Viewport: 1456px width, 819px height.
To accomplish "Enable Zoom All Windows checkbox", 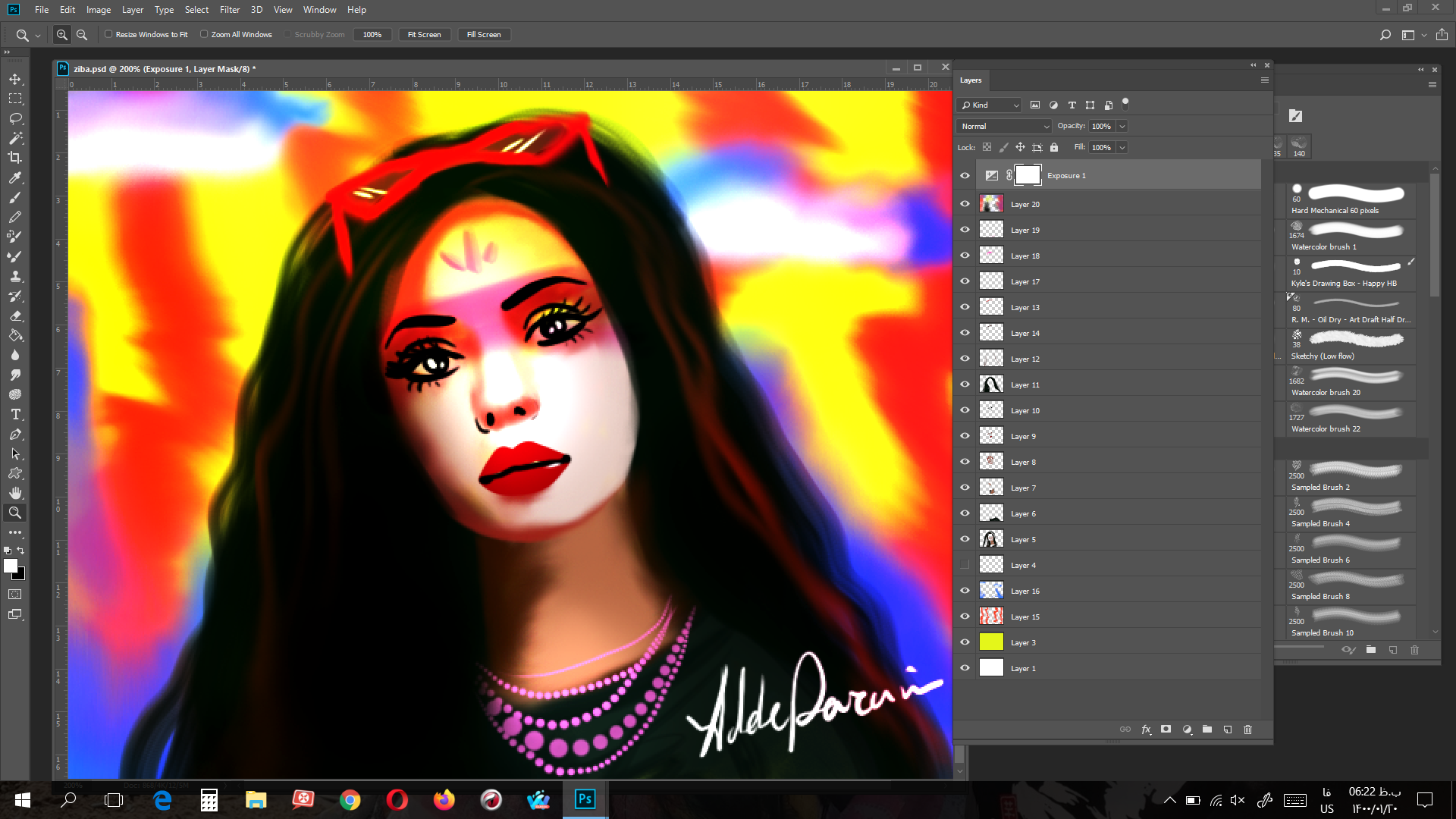I will (204, 34).
